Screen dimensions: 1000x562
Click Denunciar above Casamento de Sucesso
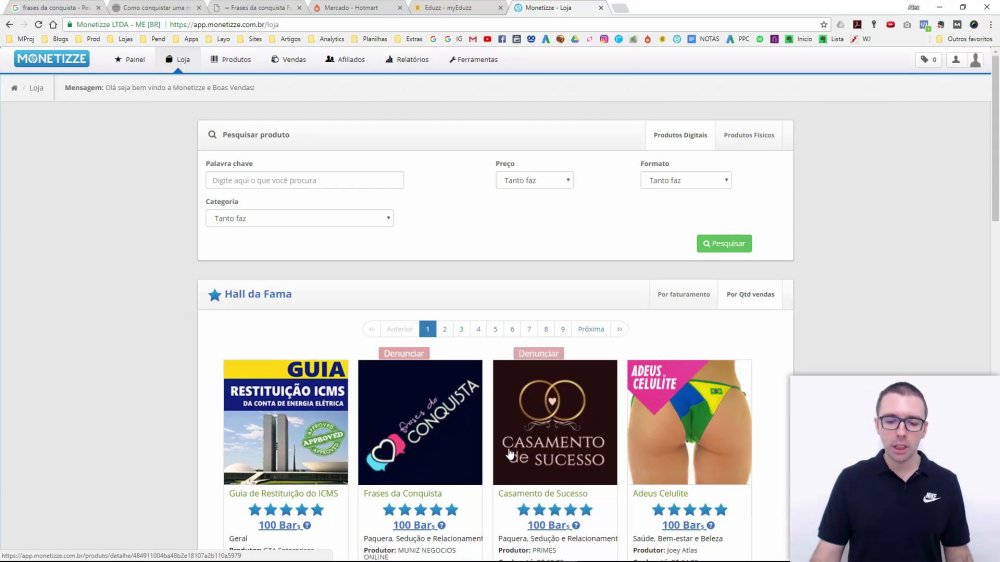tap(538, 353)
